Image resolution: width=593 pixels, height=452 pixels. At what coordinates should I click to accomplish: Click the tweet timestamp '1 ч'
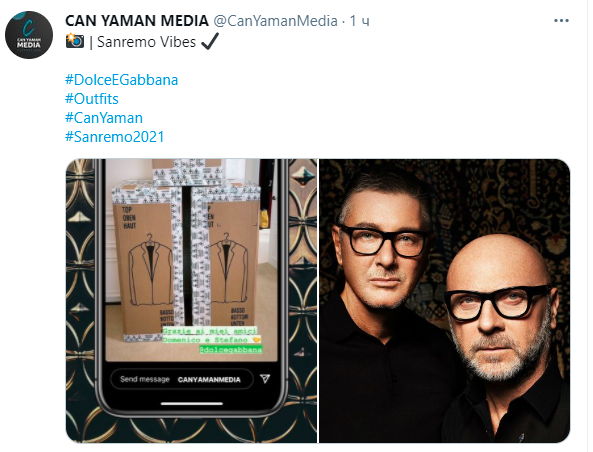pos(359,21)
